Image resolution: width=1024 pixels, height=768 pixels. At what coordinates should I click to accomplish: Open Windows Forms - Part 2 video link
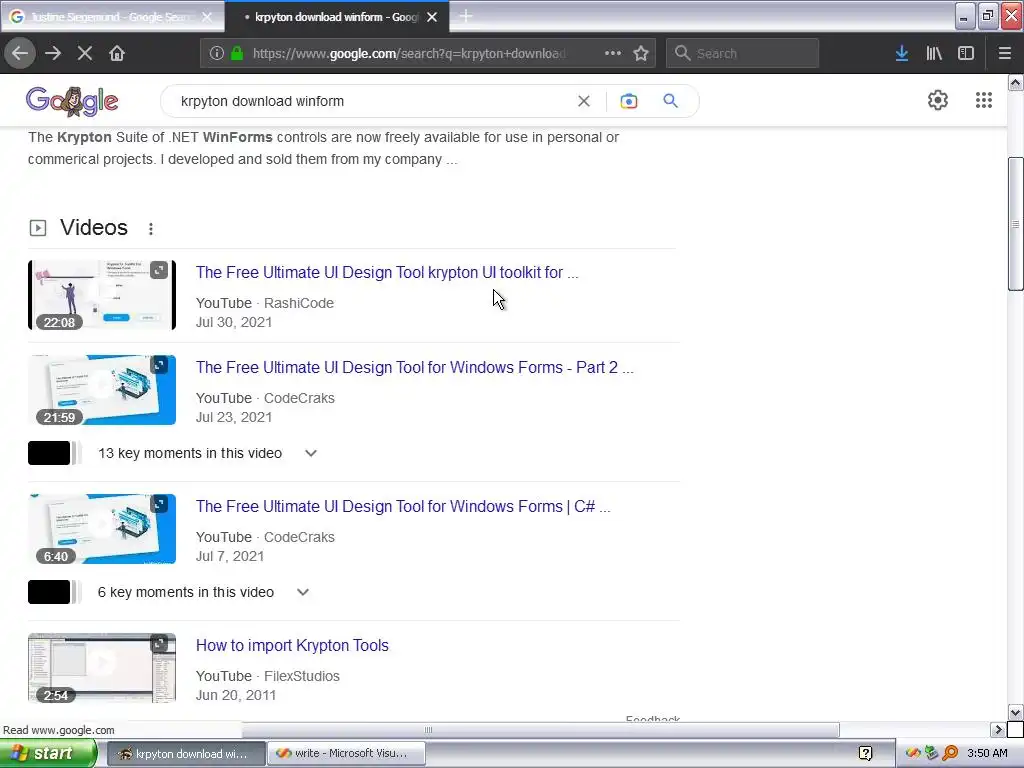pyautogui.click(x=415, y=367)
